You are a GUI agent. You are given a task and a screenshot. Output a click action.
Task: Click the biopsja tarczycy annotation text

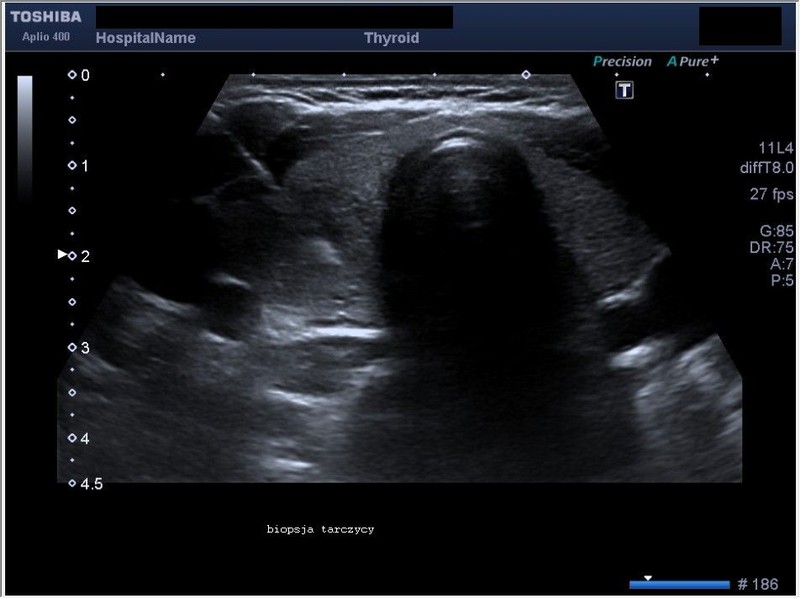click(x=320, y=530)
